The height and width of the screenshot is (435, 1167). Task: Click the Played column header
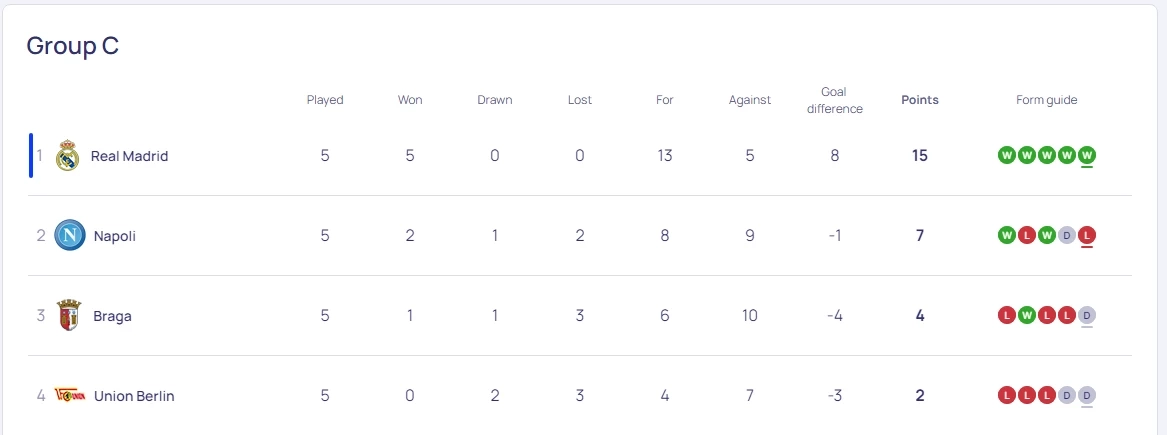(x=325, y=100)
